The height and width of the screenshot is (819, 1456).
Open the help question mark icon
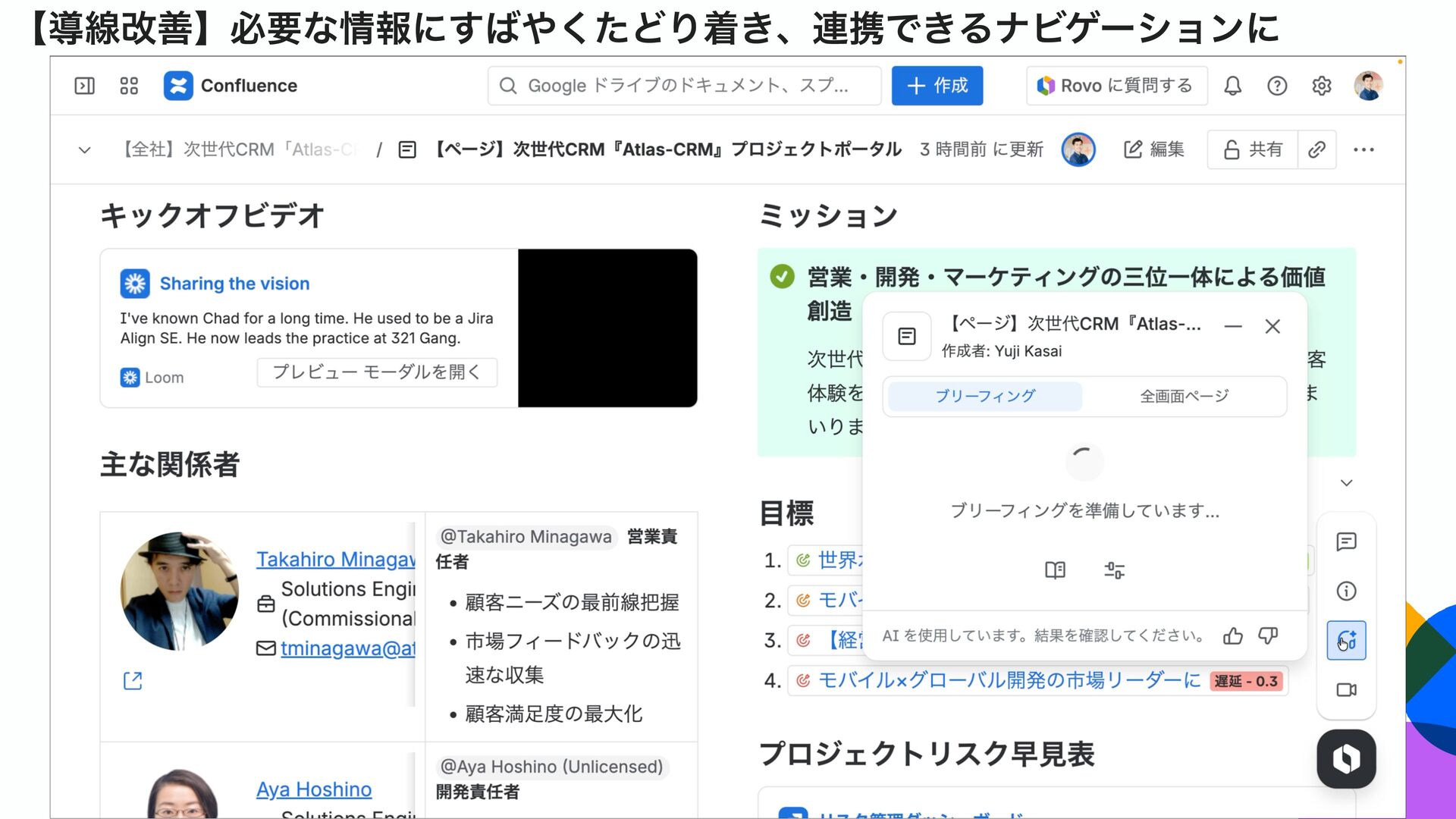[x=1277, y=86]
